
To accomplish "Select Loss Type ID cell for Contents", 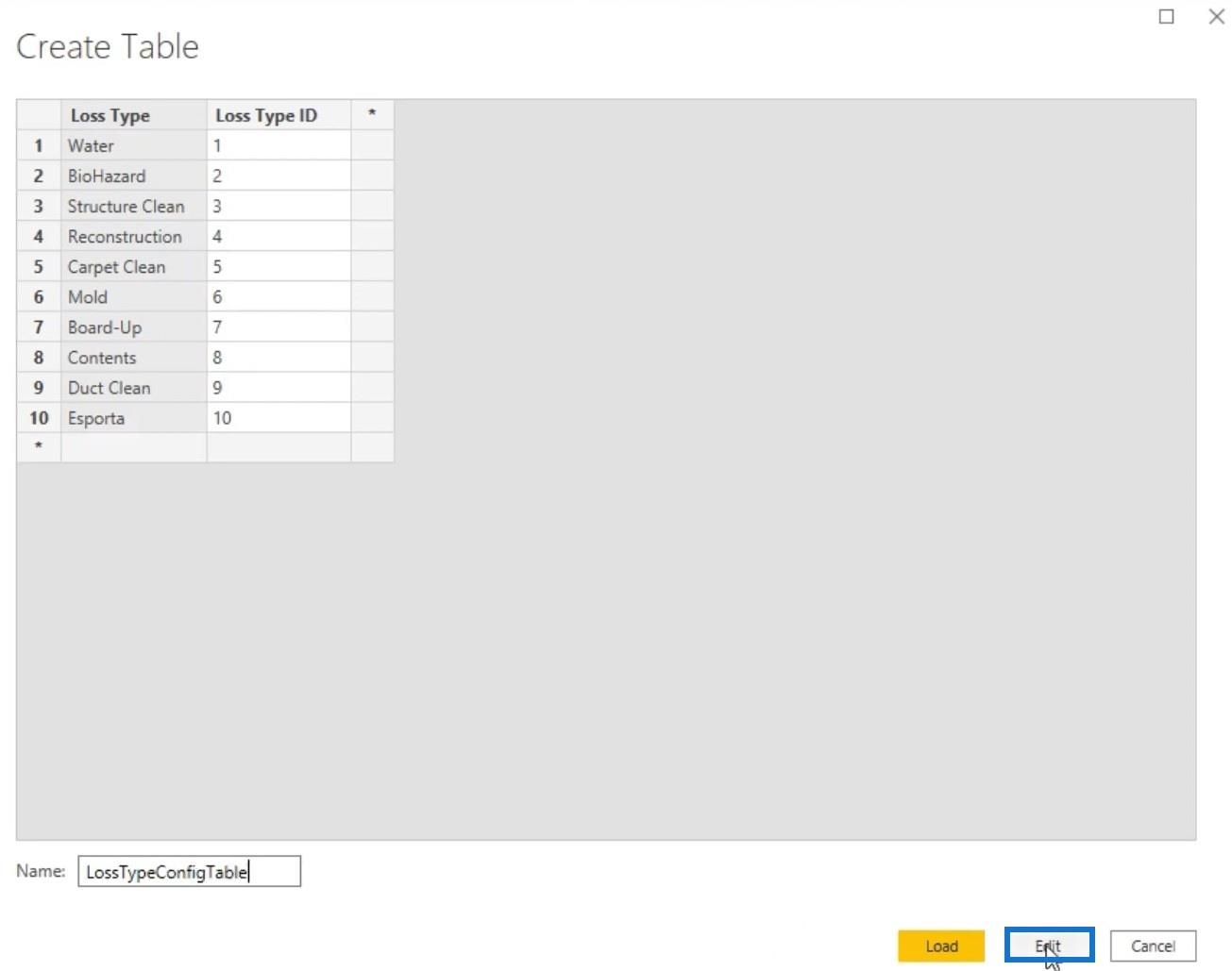I will coord(278,357).
